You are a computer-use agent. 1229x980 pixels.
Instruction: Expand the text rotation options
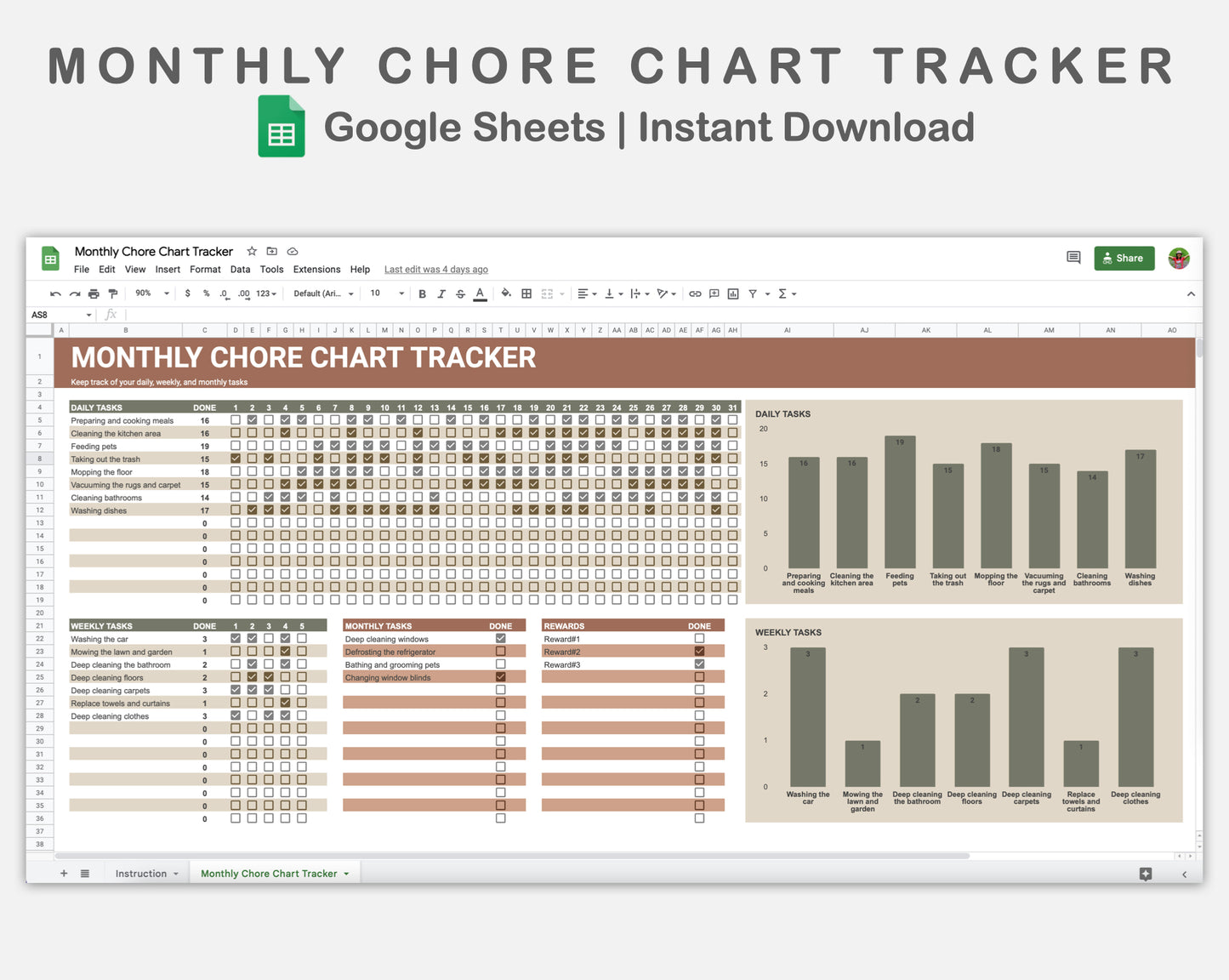tap(672, 293)
